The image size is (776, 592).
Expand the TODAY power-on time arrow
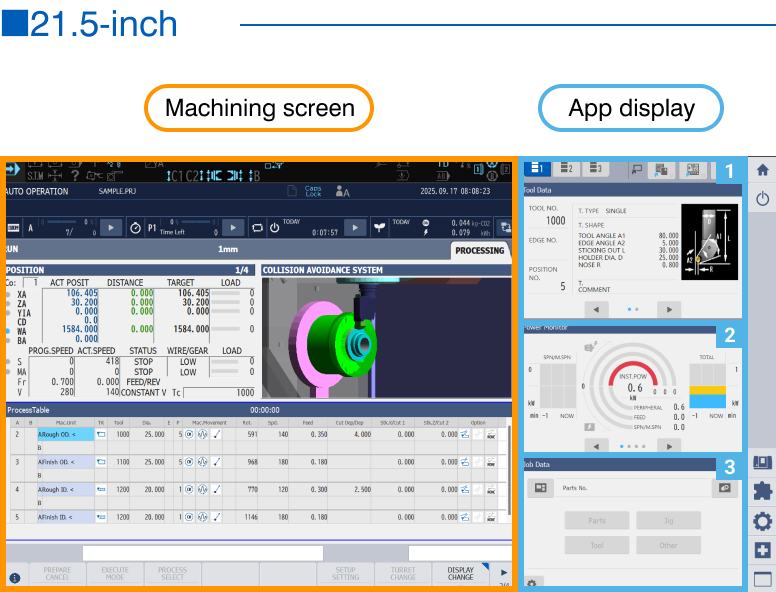[x=356, y=227]
